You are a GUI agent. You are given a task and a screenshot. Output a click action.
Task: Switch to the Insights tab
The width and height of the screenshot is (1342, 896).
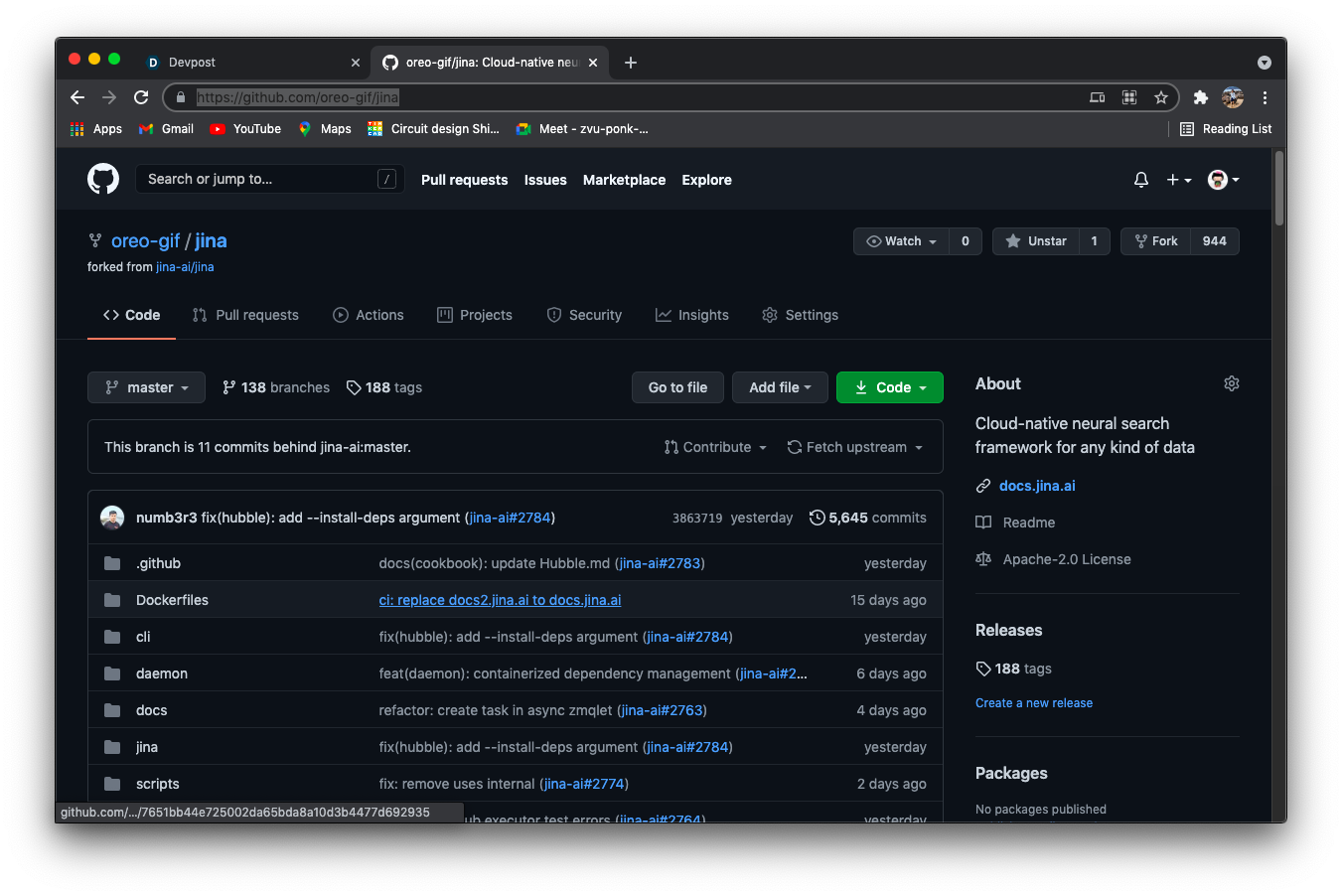(692, 315)
